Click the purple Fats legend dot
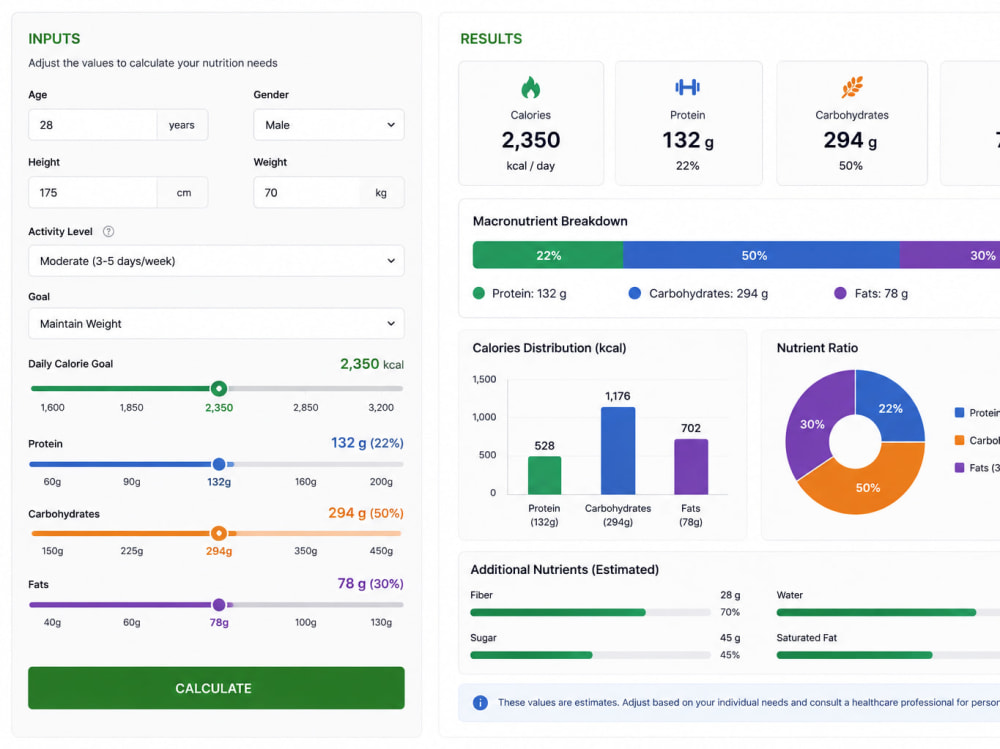The height and width of the screenshot is (749, 1000). (x=840, y=293)
